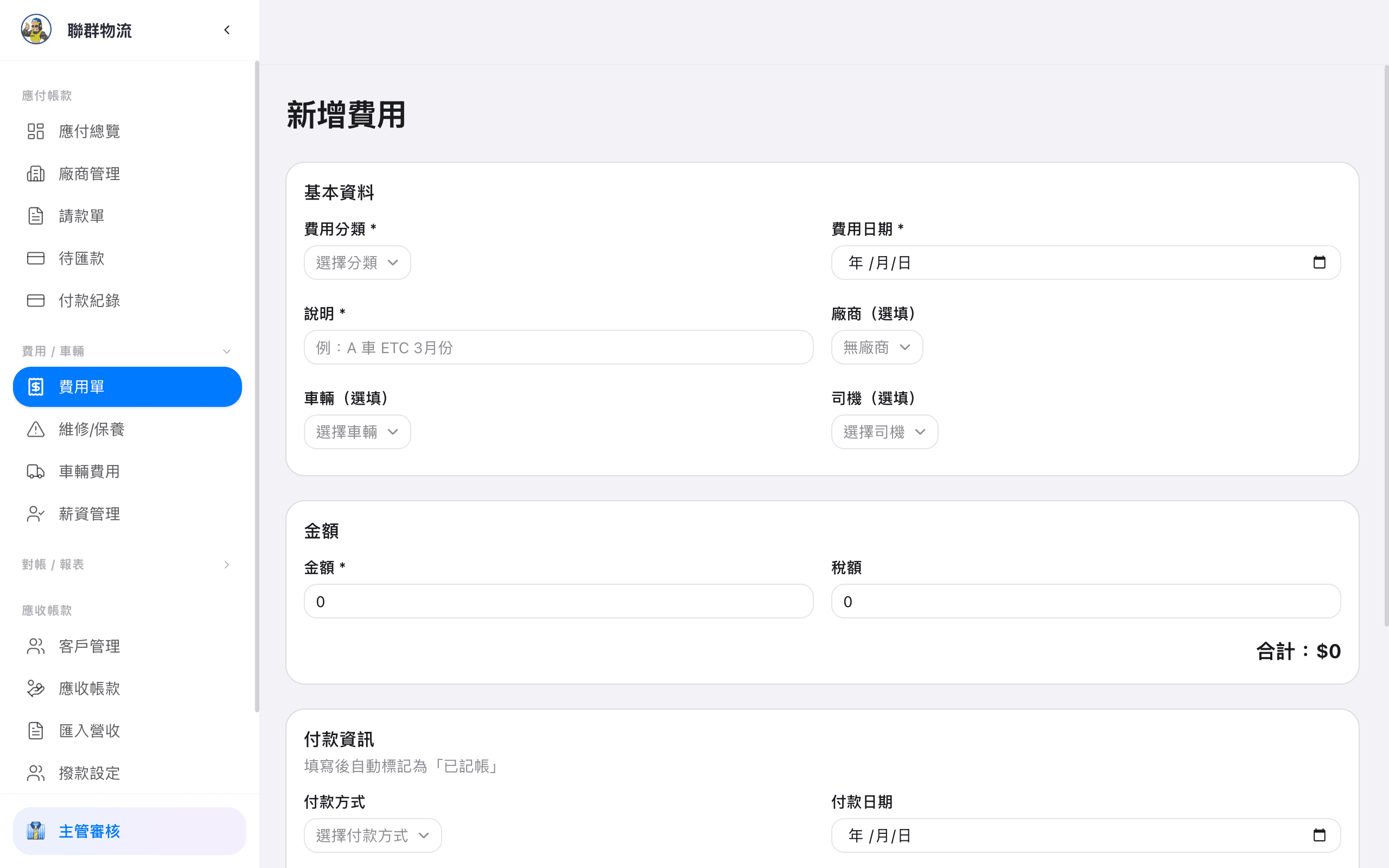Open the 選擇車輛 dropdown
The image size is (1389, 868).
coord(357,432)
